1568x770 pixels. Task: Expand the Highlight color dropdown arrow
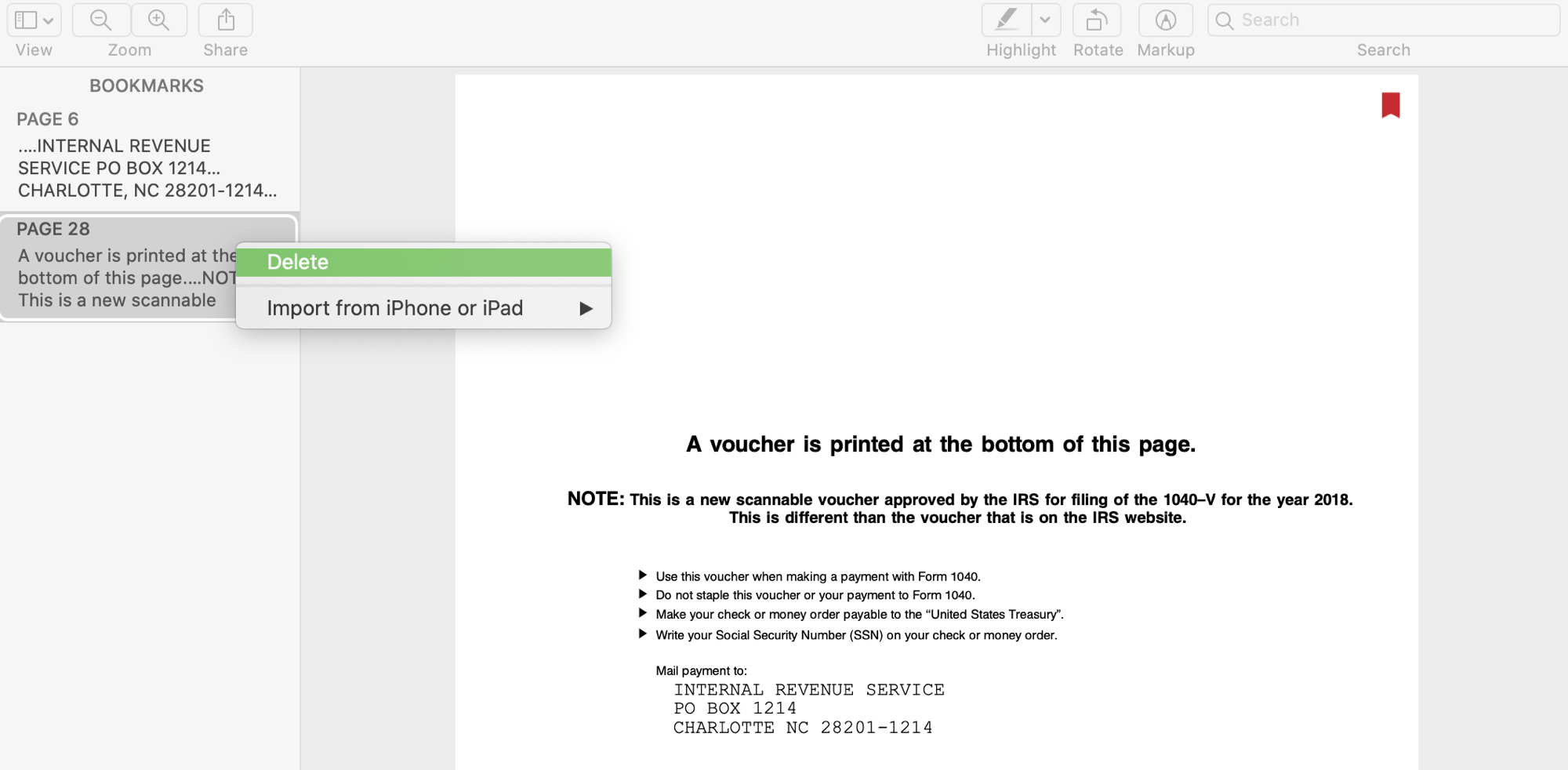1045,20
